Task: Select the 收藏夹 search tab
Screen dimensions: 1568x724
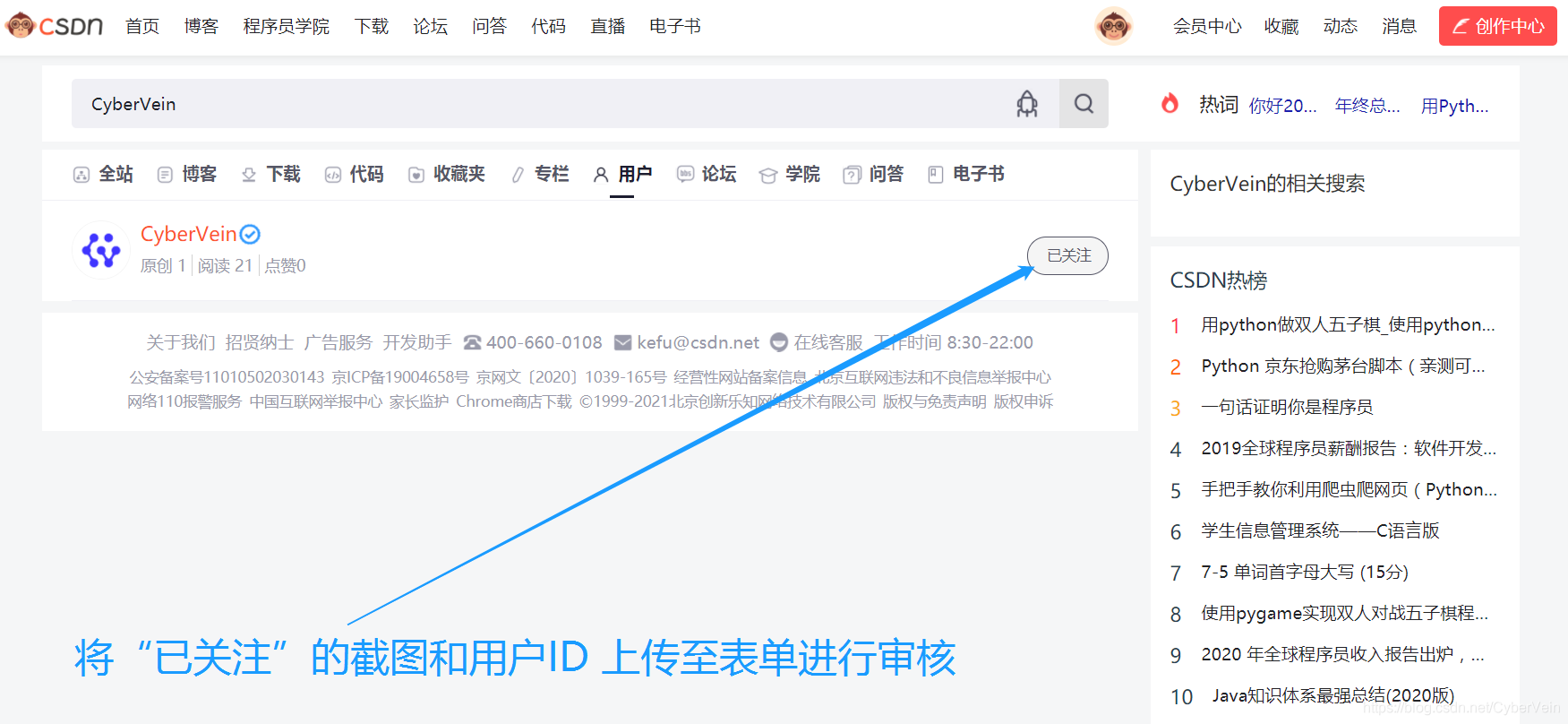Action: pyautogui.click(x=447, y=174)
